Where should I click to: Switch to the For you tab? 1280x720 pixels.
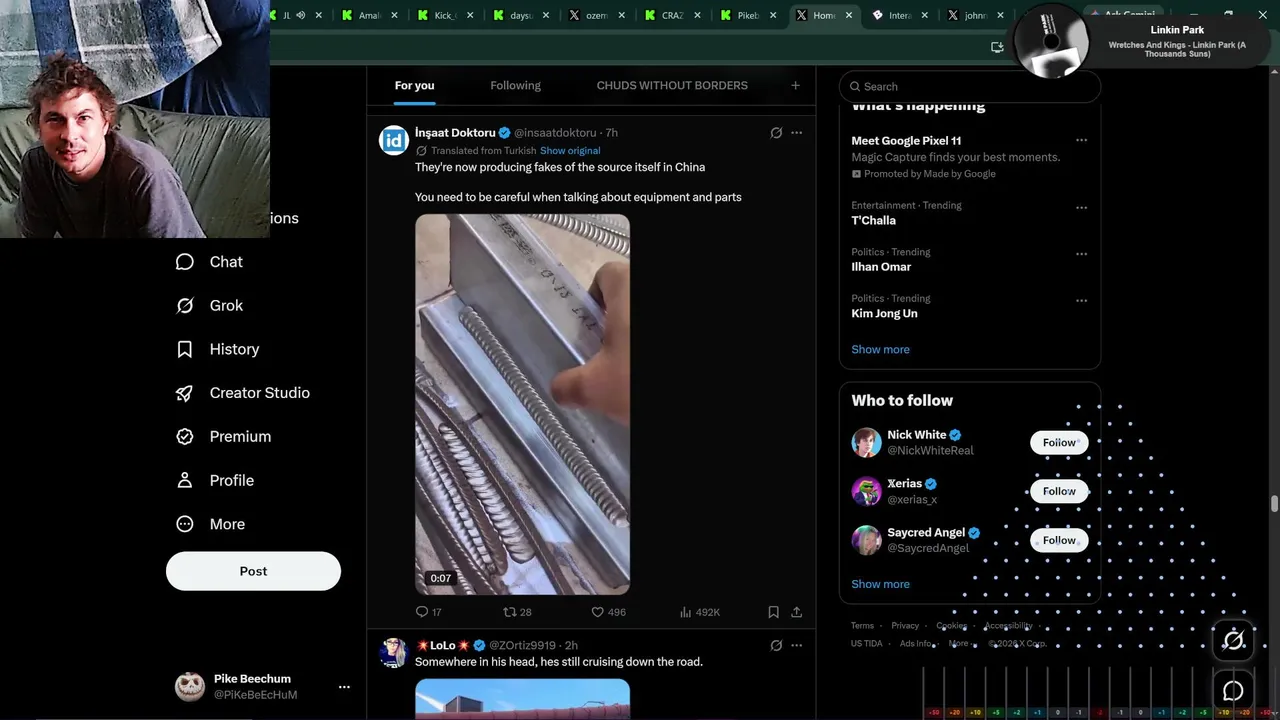(x=414, y=86)
